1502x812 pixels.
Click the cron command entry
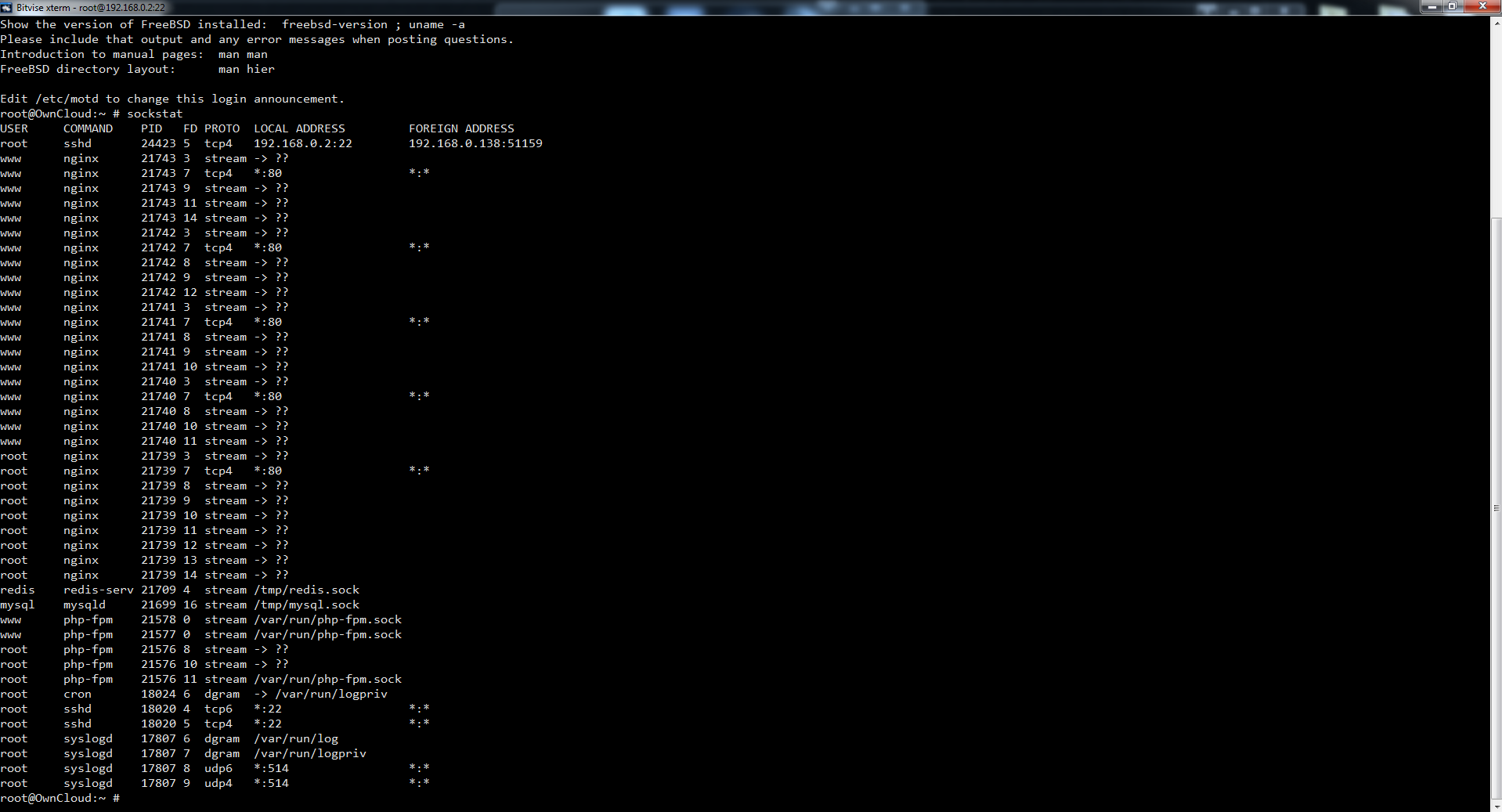[78, 694]
